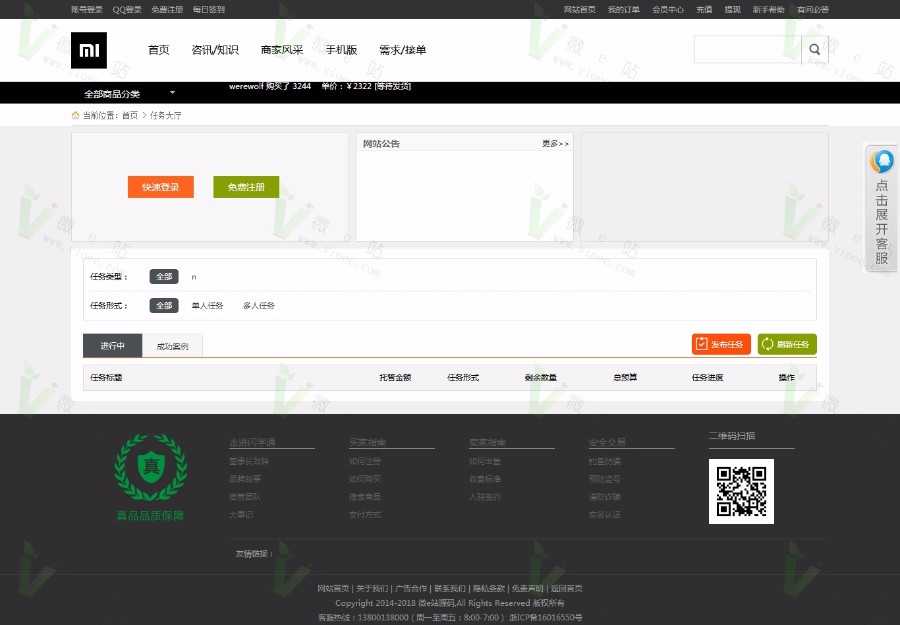Image resolution: width=900 pixels, height=625 pixels.
Task: Expand the 全部商品分类 dropdown arrow
Action: click(171, 91)
